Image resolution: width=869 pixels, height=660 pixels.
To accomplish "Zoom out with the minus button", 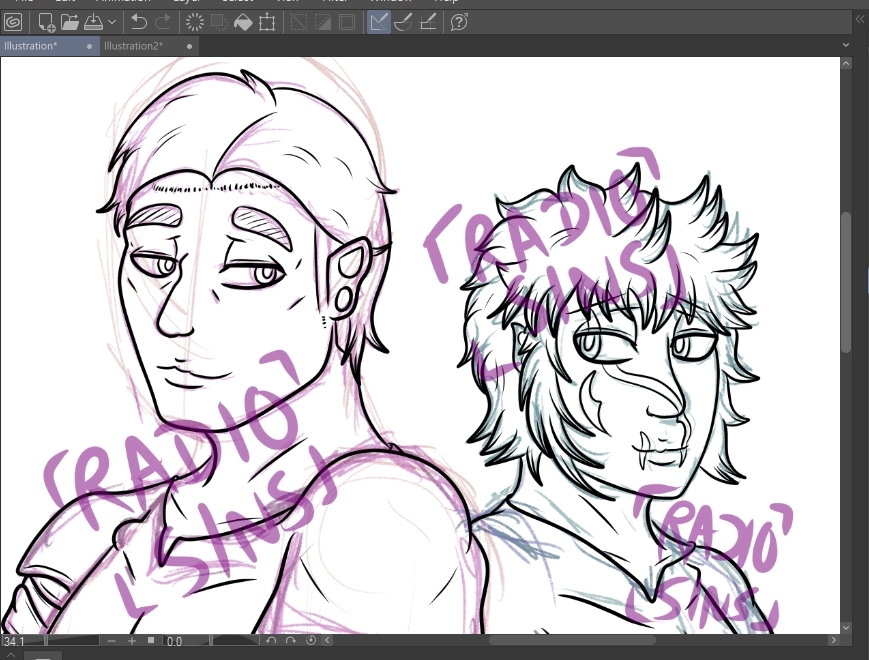I will [111, 640].
